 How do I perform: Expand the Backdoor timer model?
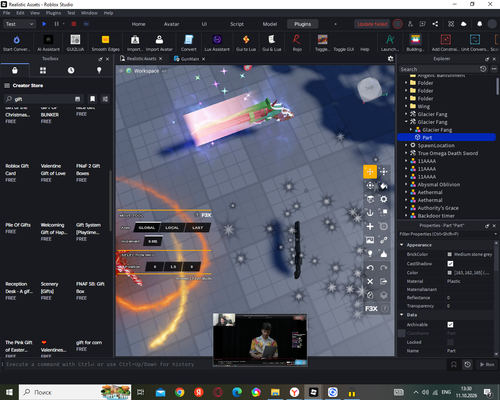click(406, 215)
